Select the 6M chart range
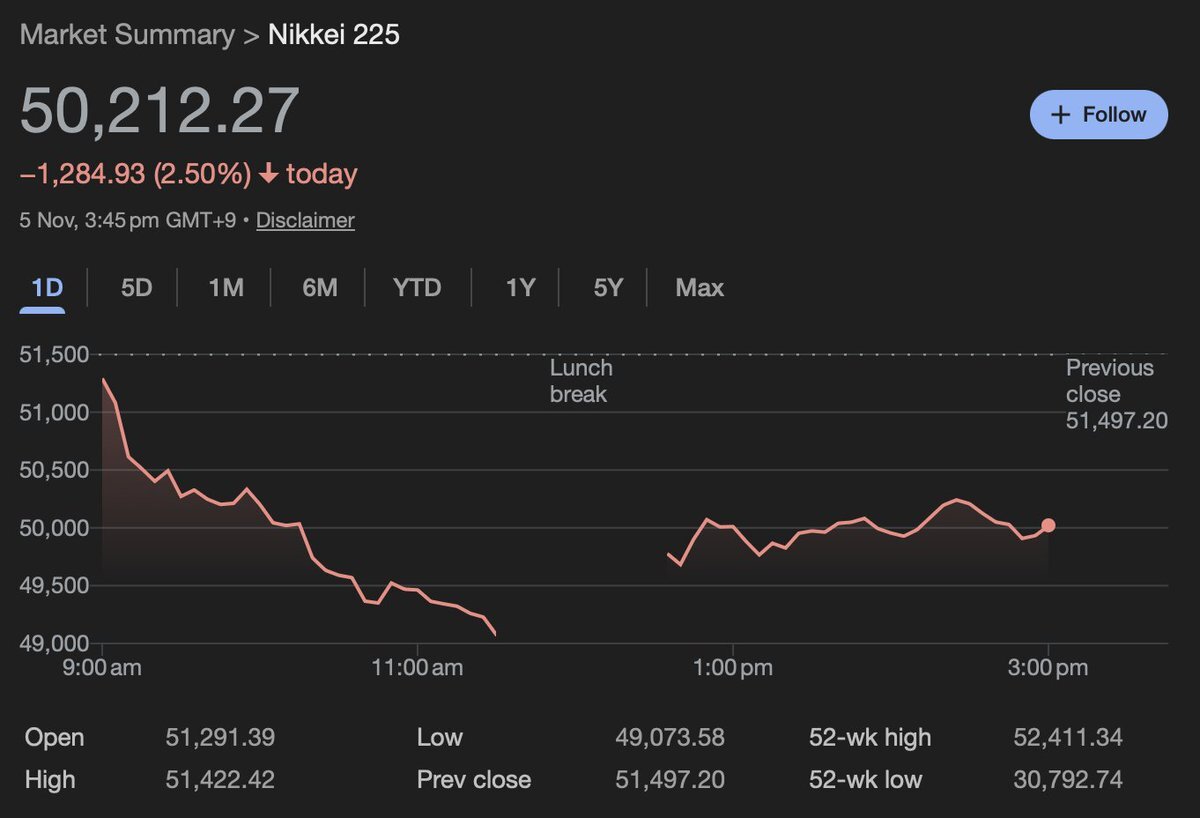The height and width of the screenshot is (818, 1200). point(319,288)
